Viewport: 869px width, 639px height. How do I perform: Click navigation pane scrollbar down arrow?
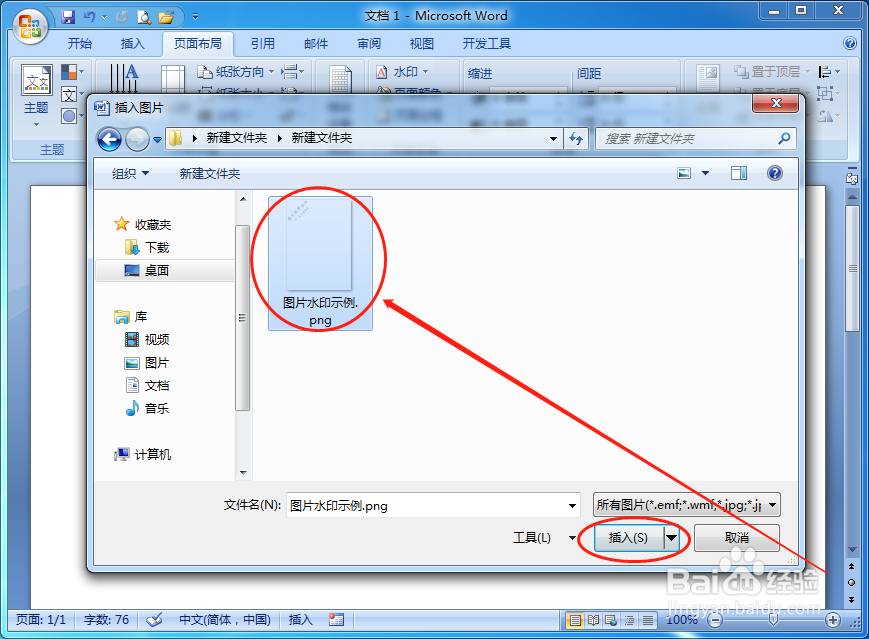[x=243, y=472]
